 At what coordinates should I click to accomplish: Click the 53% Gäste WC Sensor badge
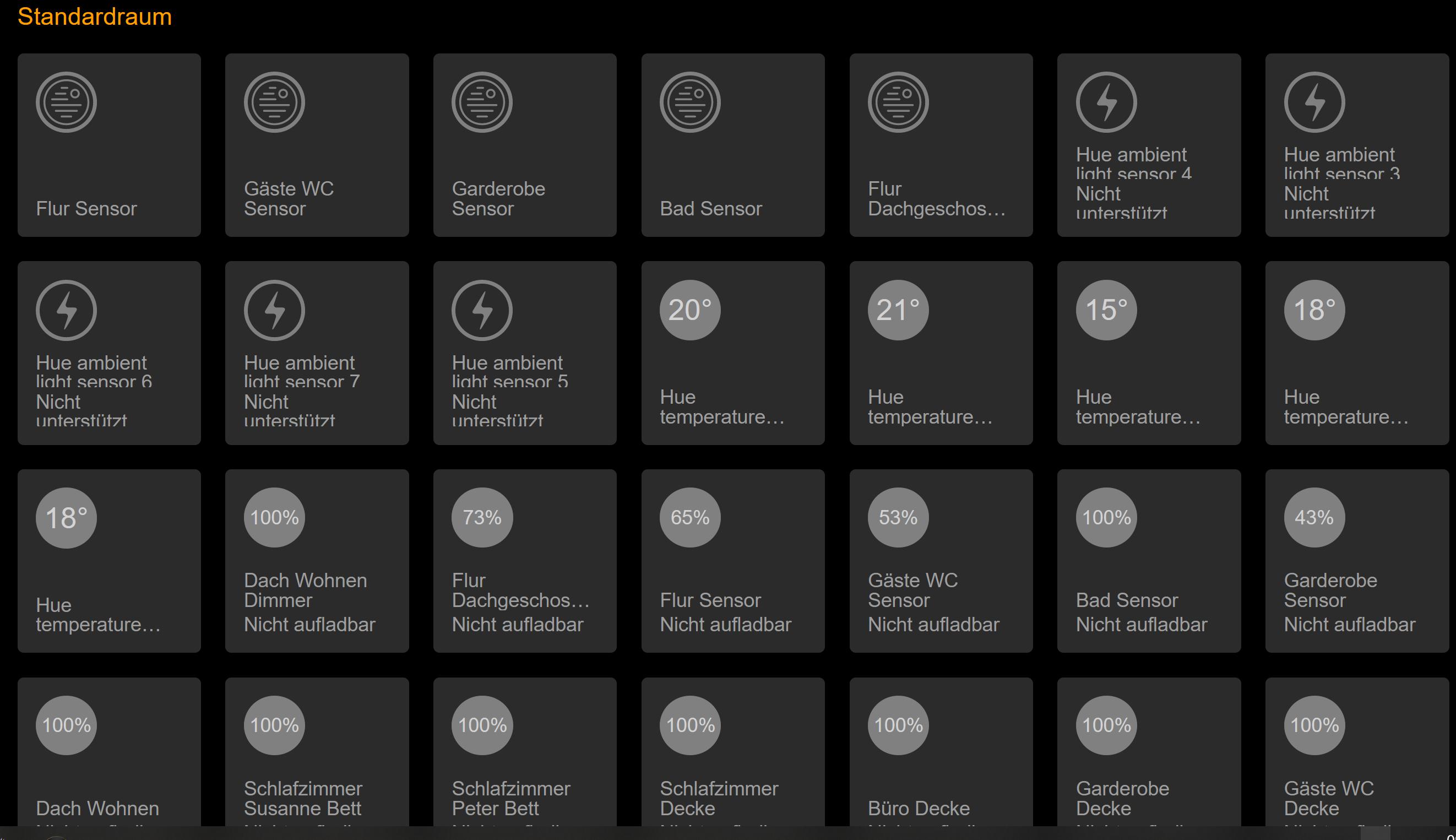898,518
